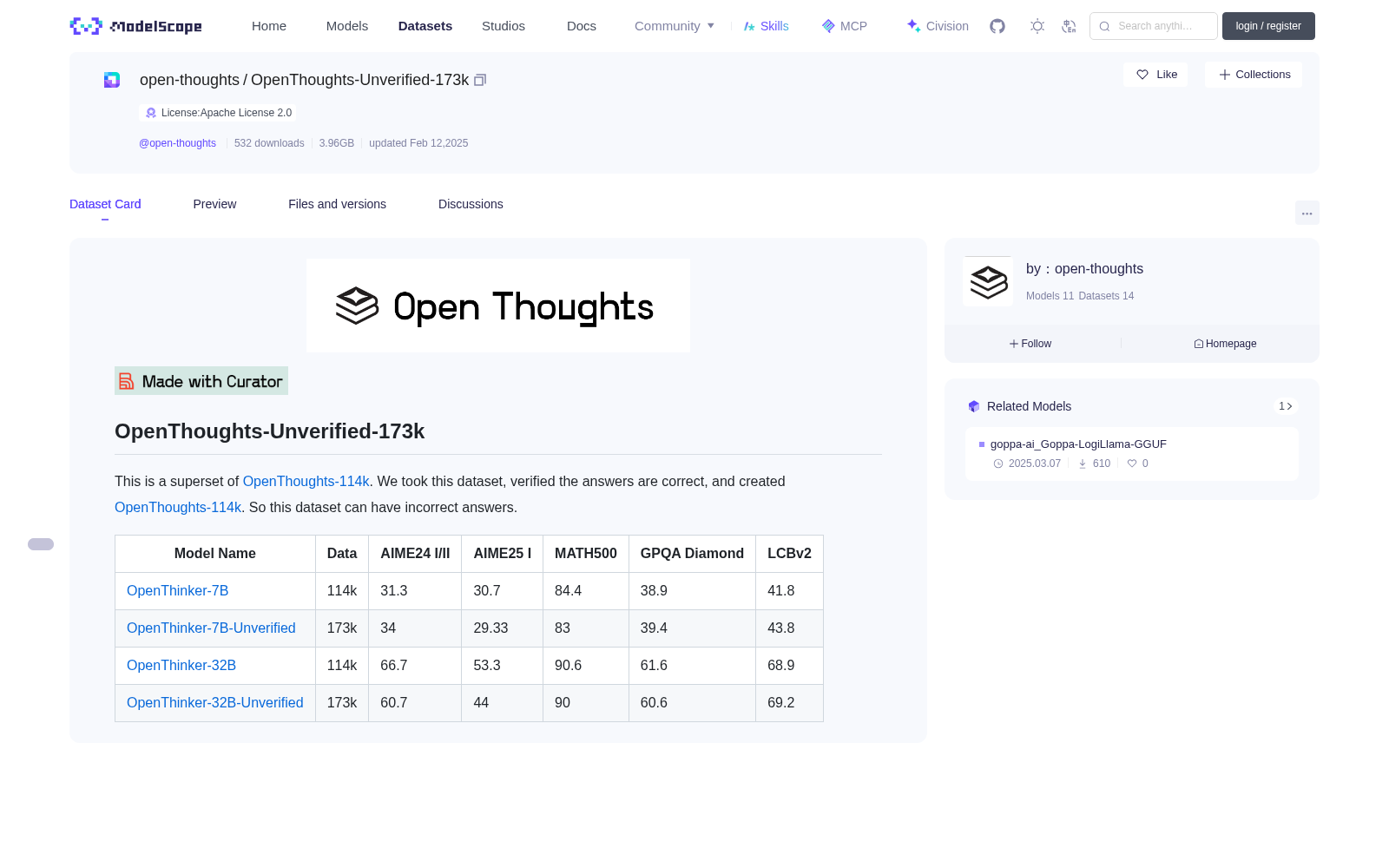
Task: Click the license badge icon
Action: tap(151, 113)
